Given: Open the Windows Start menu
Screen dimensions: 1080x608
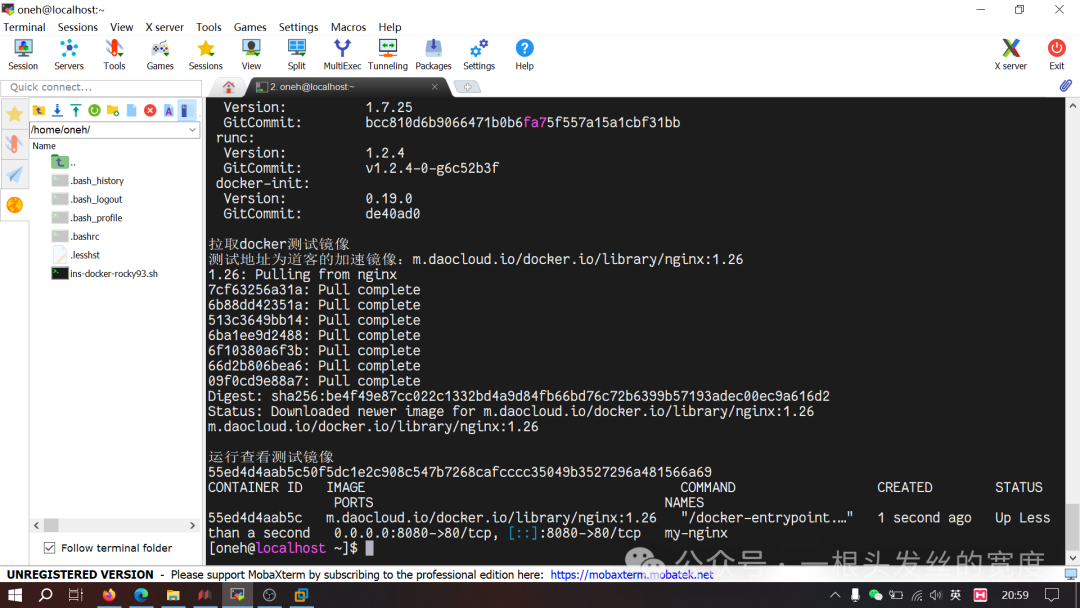Looking at the screenshot, I should (14, 595).
